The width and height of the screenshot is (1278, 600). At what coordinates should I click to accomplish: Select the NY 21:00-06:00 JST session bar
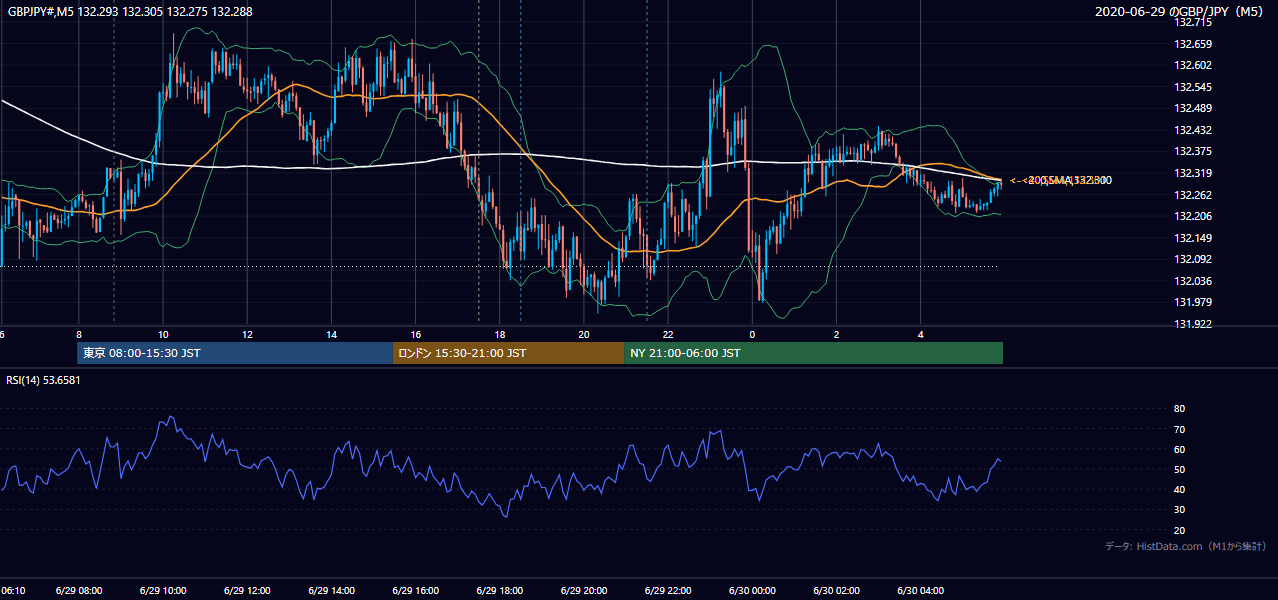click(x=813, y=353)
